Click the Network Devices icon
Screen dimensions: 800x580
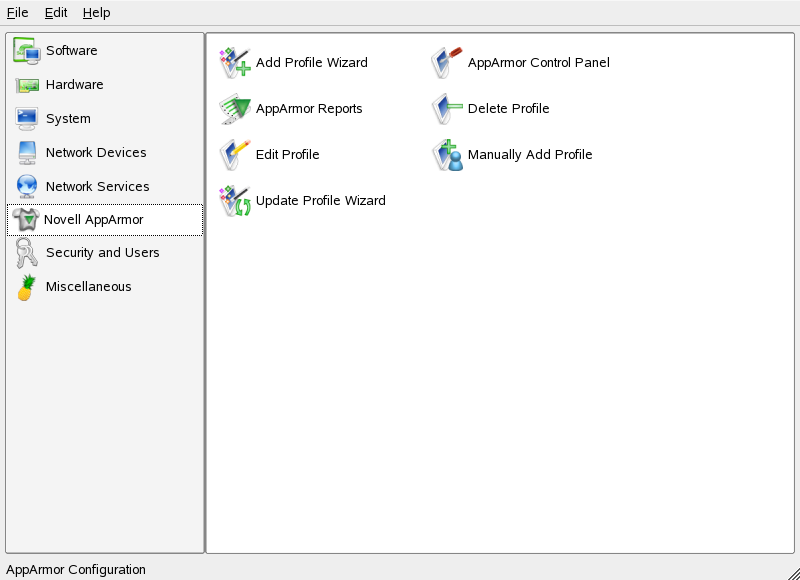(27, 153)
